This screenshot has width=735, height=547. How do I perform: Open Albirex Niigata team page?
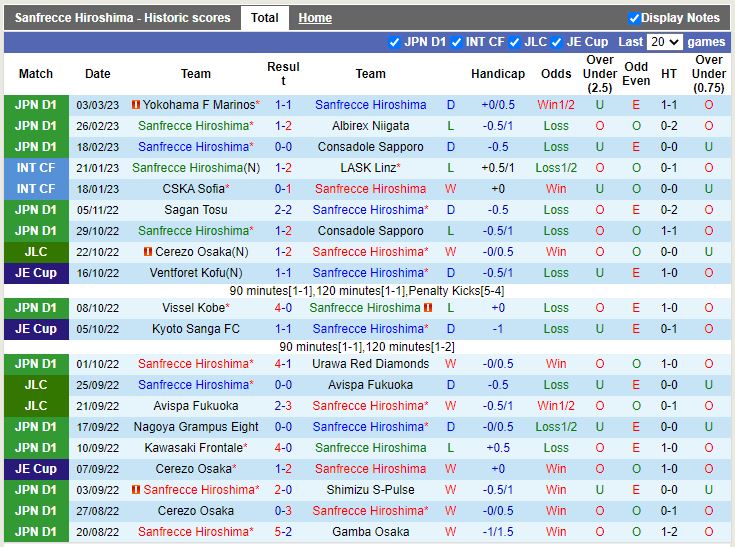[370, 126]
